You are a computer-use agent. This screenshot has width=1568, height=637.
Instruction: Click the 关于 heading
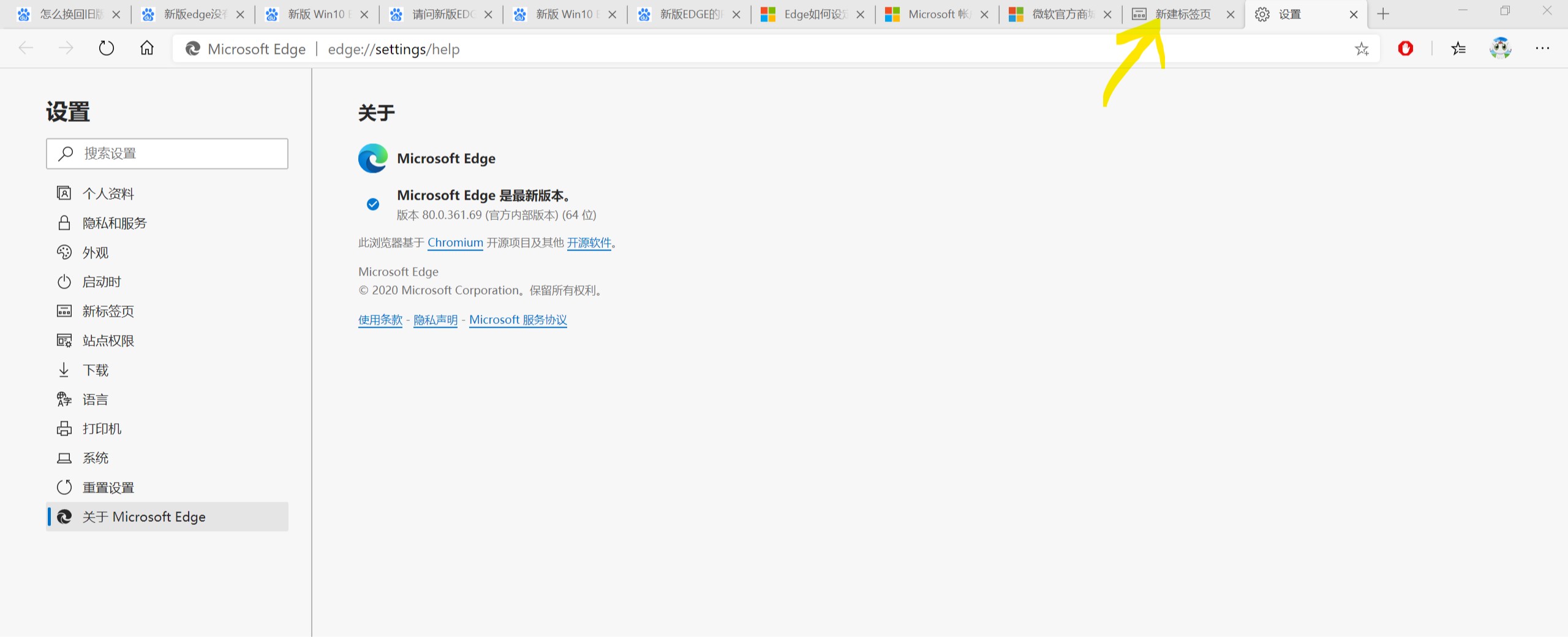(377, 113)
